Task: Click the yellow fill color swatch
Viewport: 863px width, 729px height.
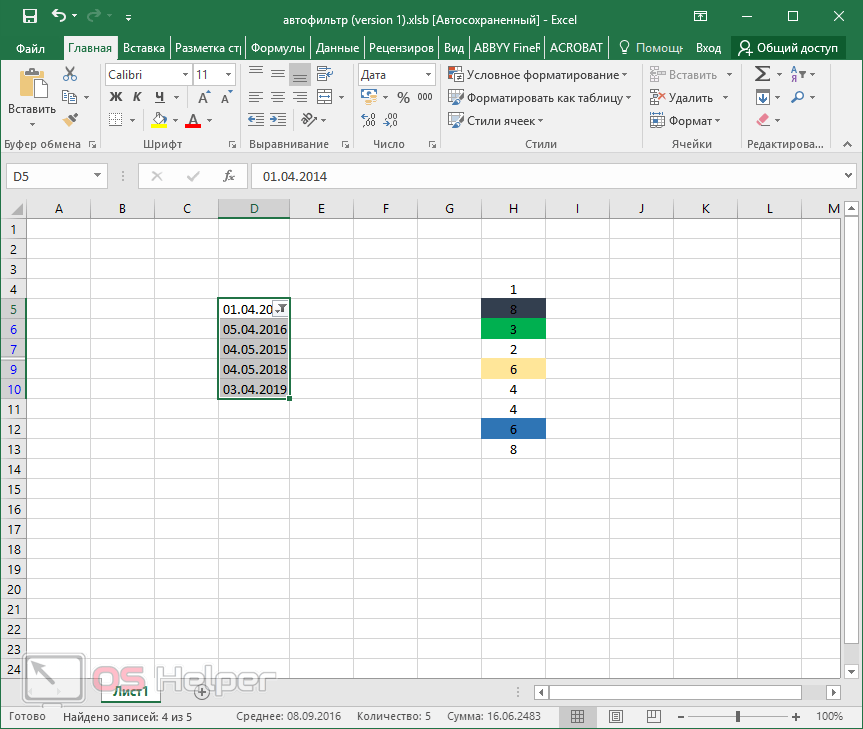Action: [159, 121]
